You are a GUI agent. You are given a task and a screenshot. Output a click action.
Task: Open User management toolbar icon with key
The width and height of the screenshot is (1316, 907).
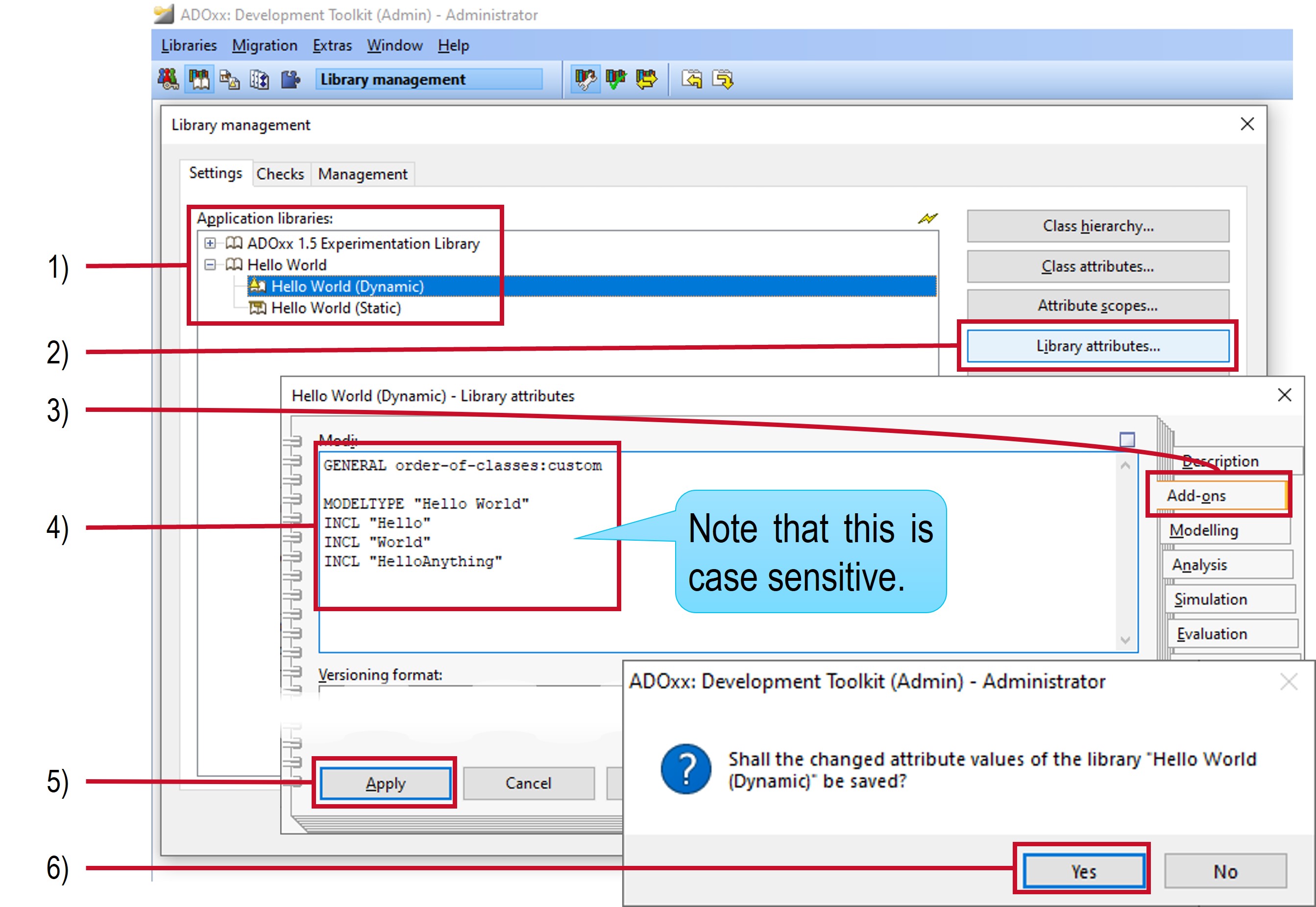click(168, 79)
